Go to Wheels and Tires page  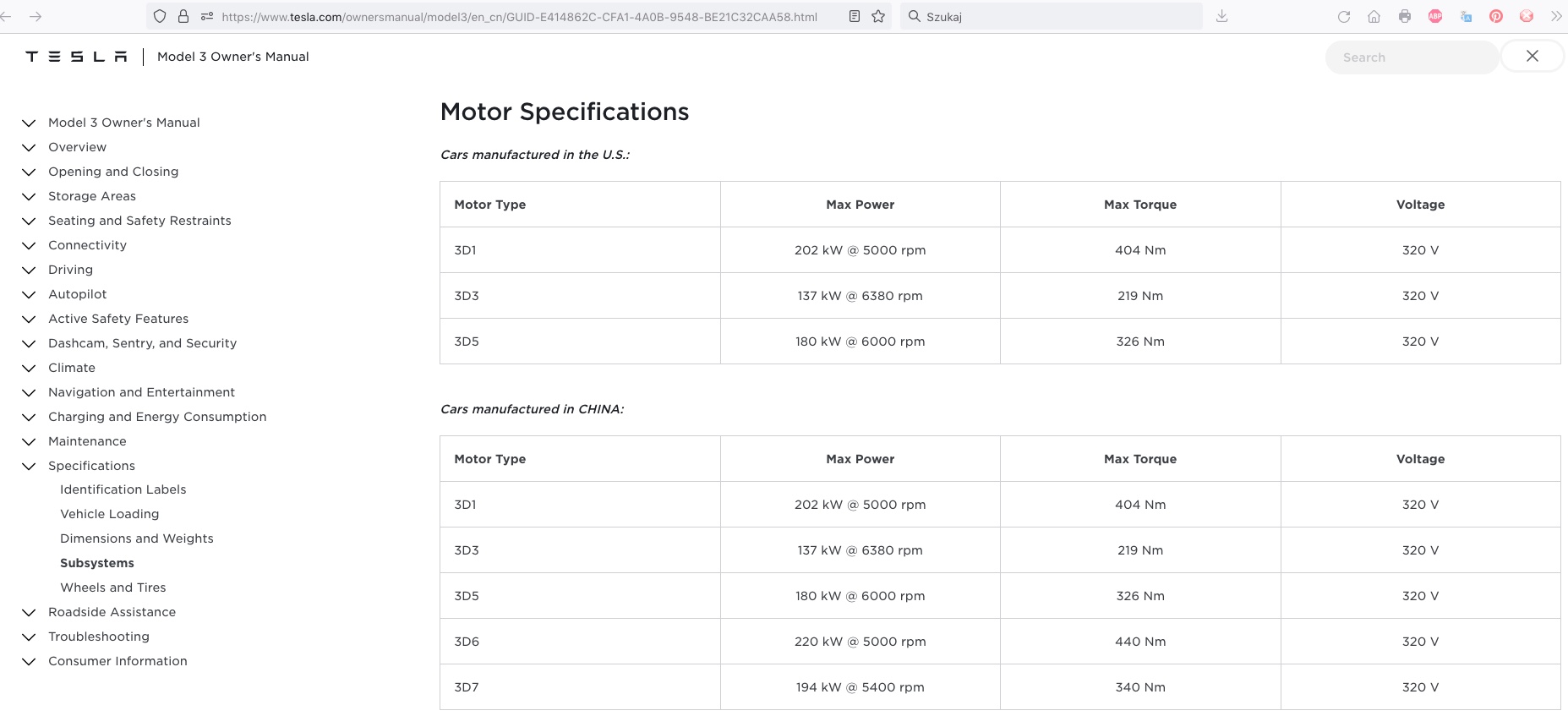(112, 588)
